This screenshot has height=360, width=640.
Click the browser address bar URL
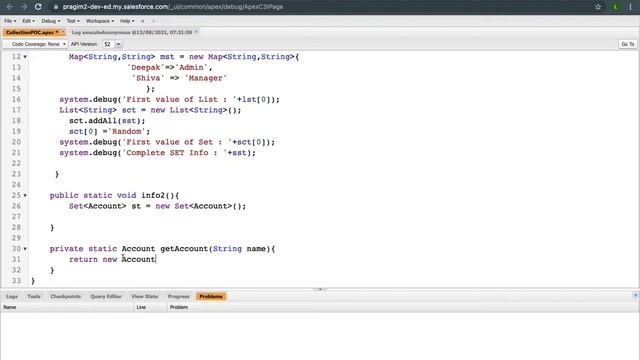click(173, 7)
